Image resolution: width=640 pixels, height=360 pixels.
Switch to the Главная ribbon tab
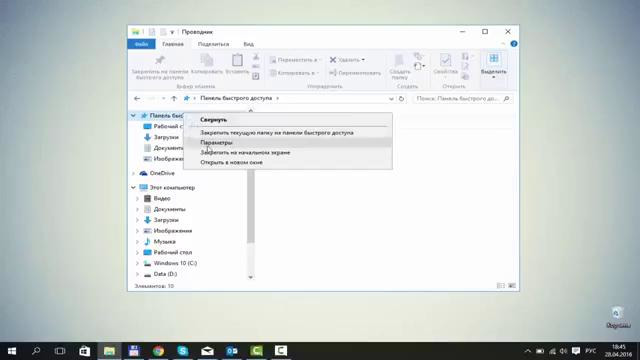[173, 44]
